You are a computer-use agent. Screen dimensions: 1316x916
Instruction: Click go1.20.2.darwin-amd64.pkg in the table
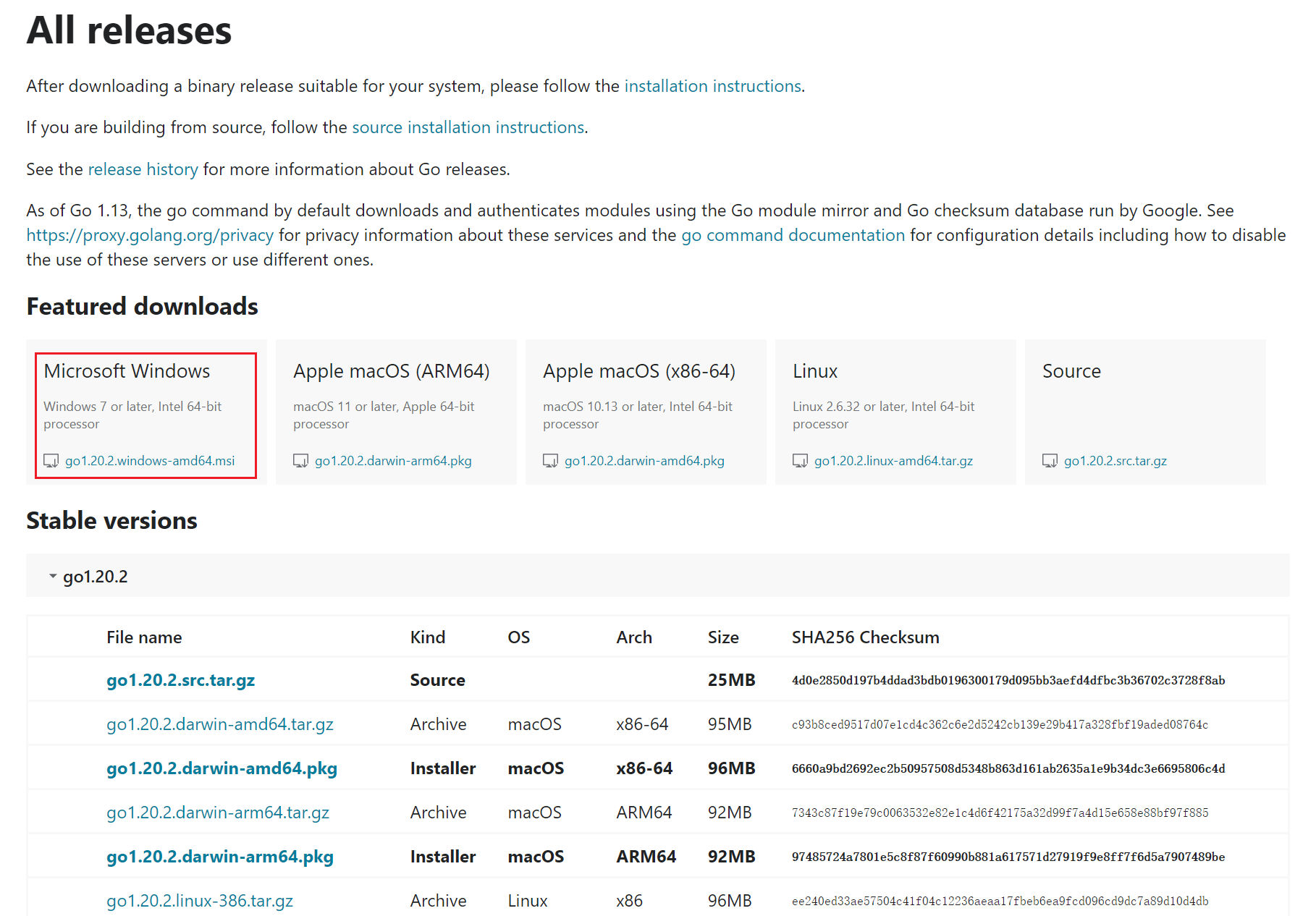tap(222, 768)
